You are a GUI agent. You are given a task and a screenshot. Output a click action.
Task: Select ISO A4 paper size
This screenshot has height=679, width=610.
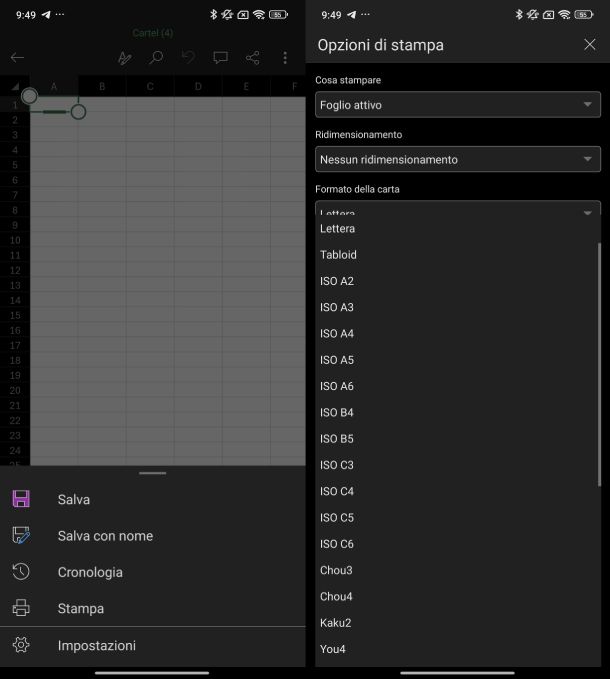(x=458, y=333)
